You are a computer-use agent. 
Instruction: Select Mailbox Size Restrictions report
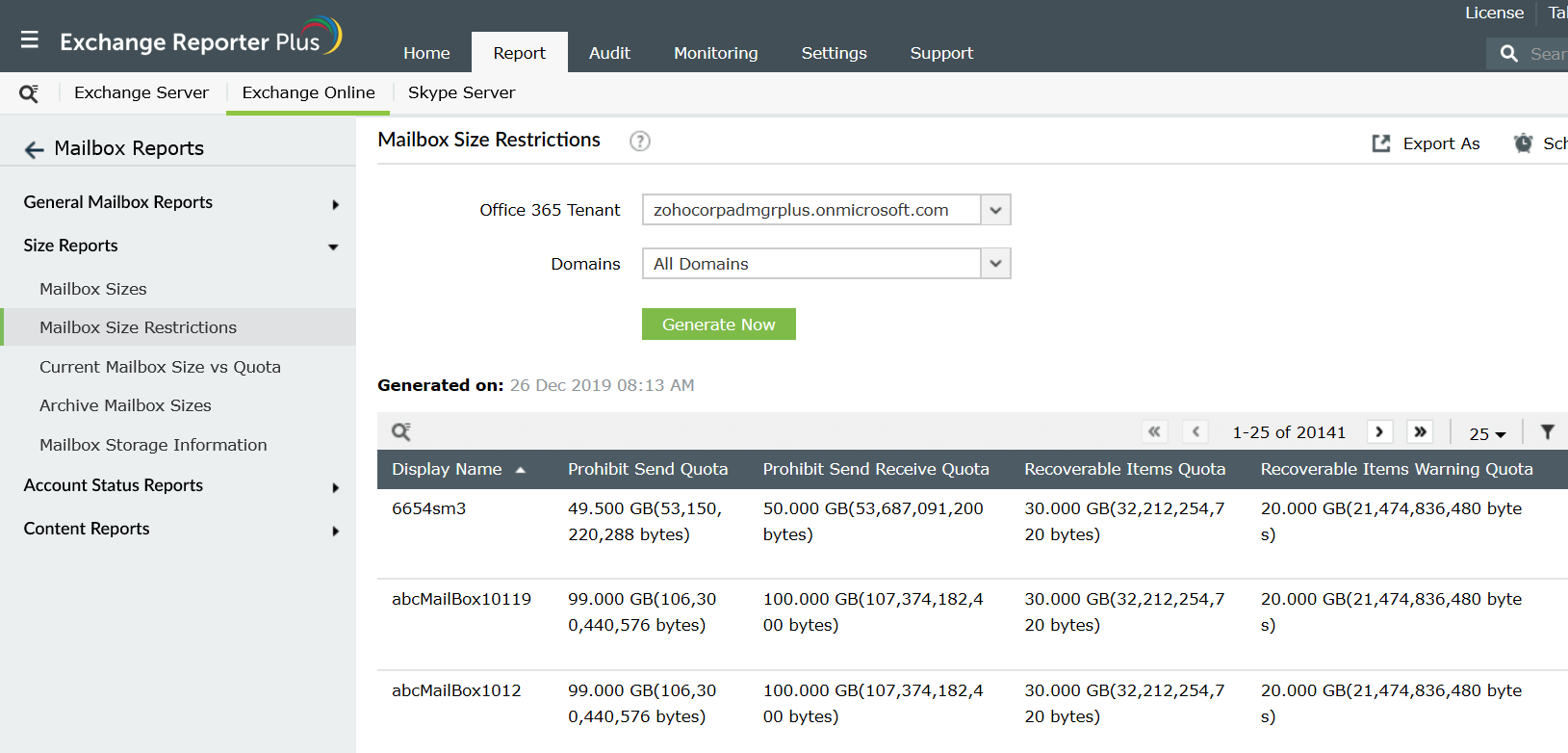[x=178, y=327]
